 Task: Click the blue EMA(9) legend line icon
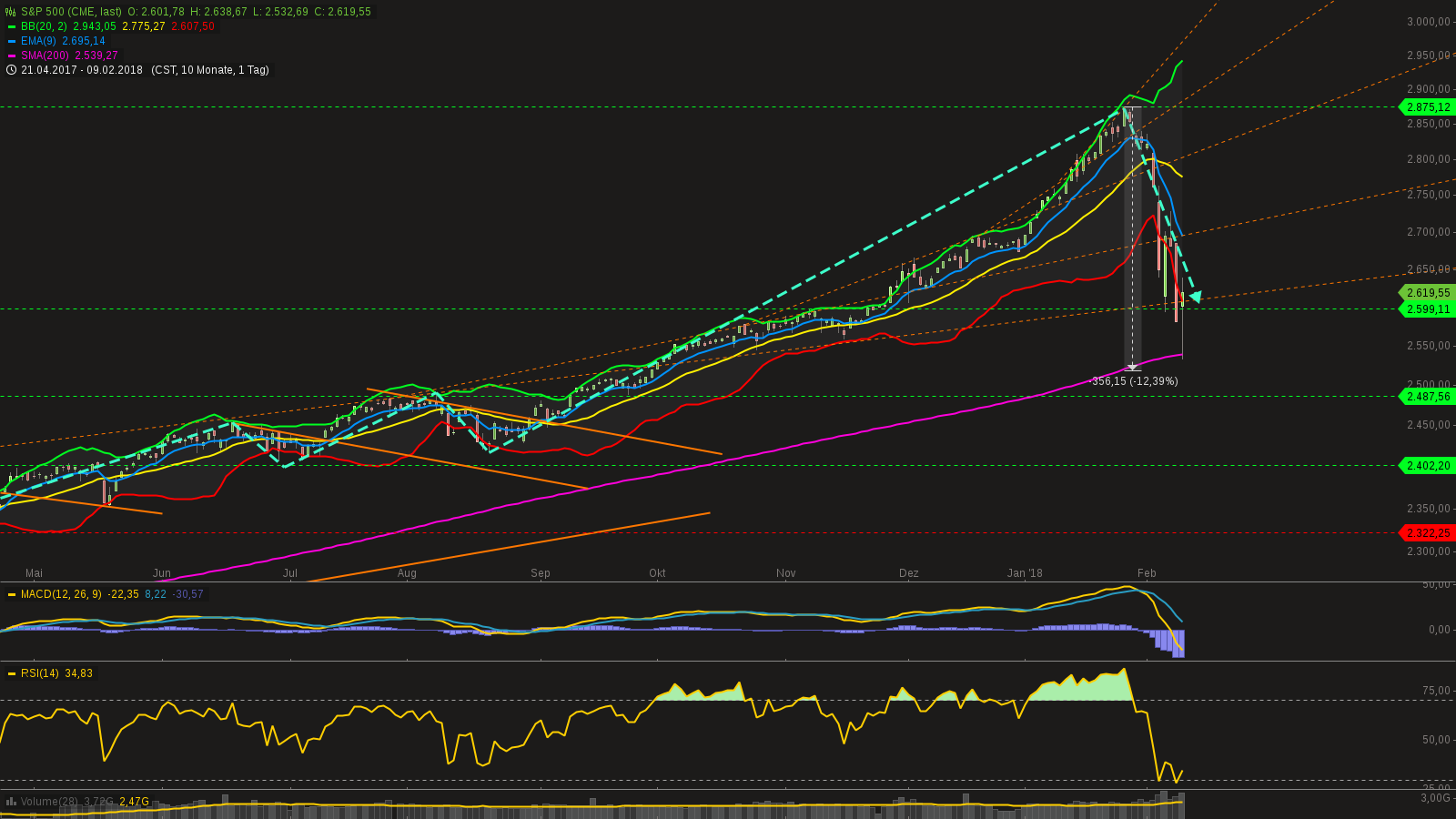pos(11,41)
